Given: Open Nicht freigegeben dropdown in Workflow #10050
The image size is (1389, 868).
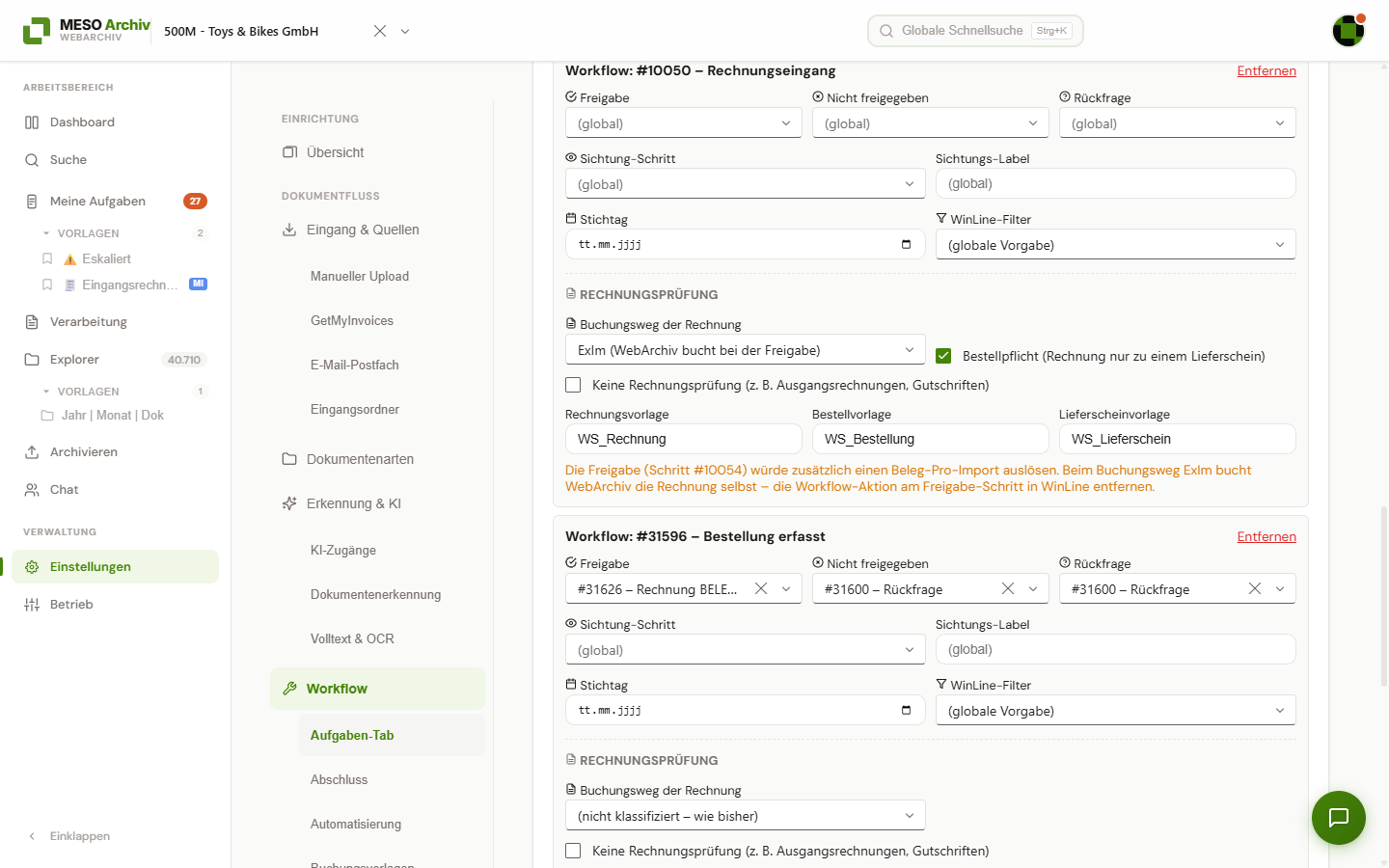Looking at the screenshot, I should (931, 123).
